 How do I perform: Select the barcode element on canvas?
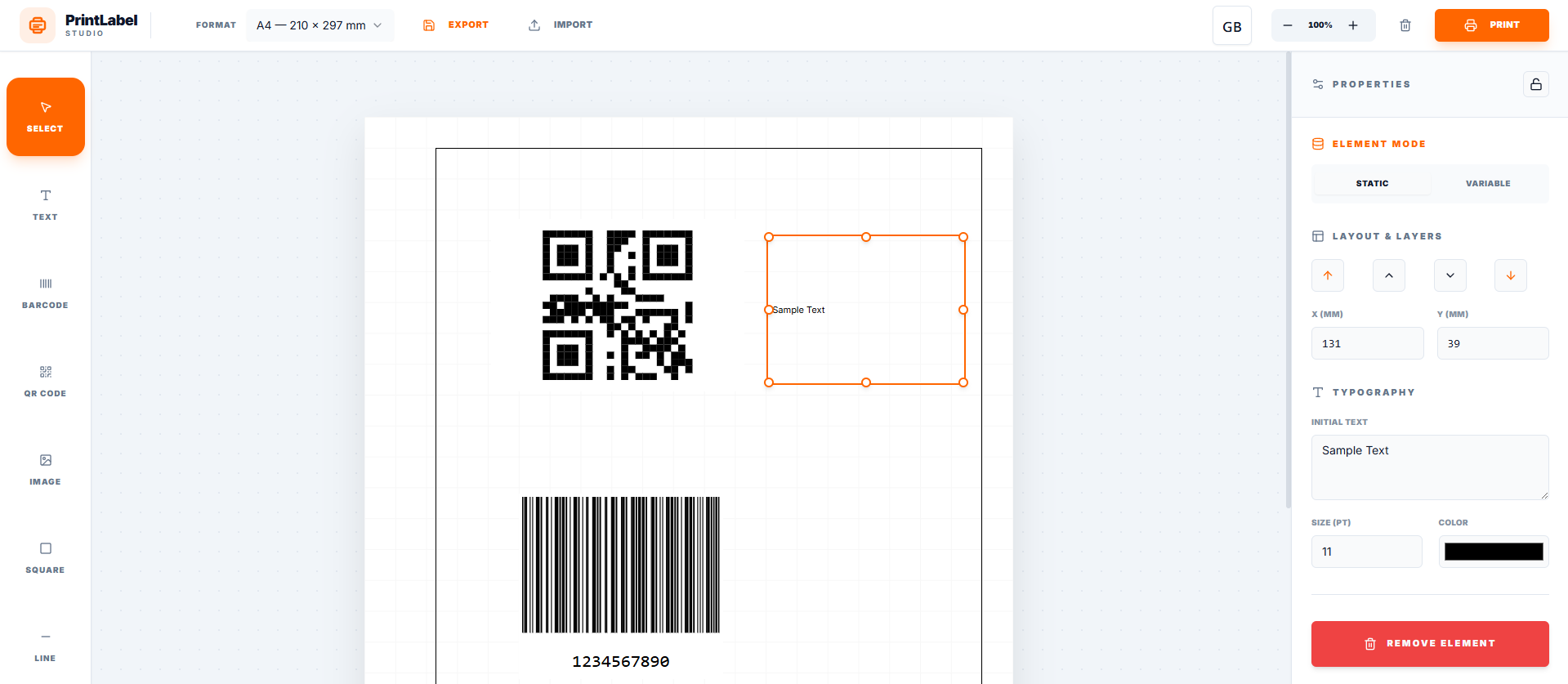point(621,565)
